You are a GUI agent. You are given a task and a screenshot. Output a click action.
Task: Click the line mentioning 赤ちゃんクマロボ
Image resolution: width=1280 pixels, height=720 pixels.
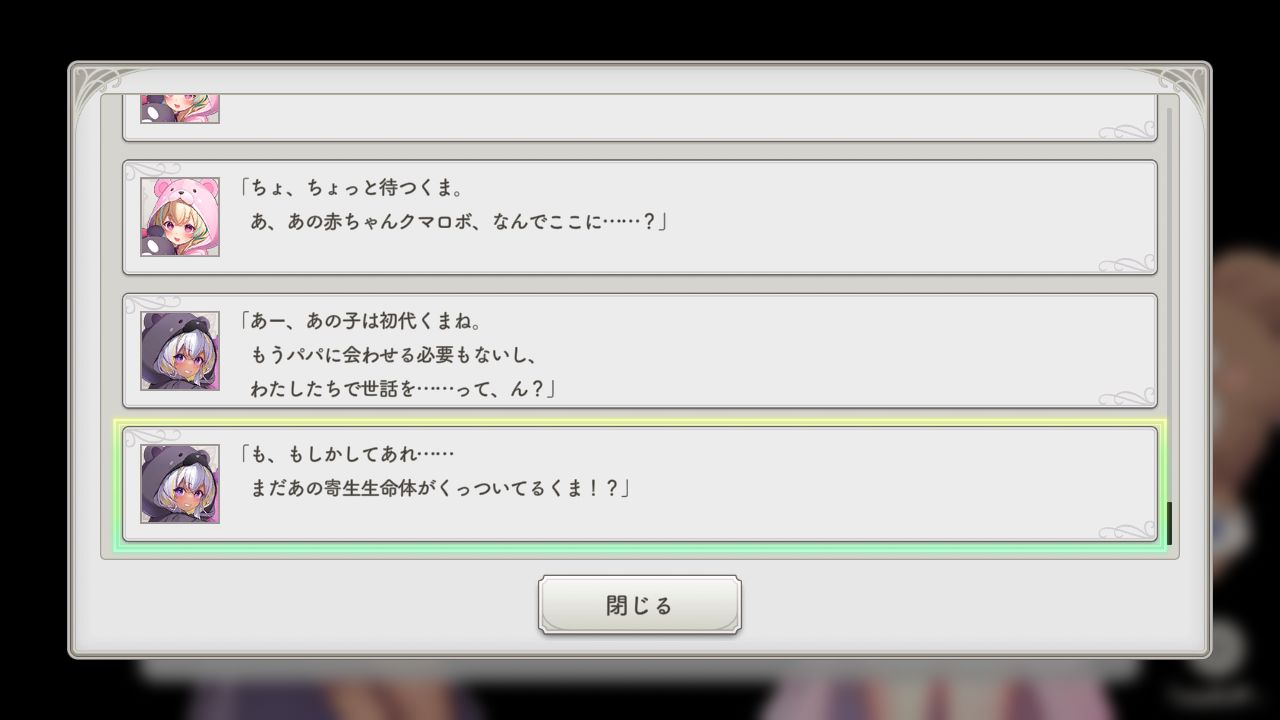pos(458,222)
